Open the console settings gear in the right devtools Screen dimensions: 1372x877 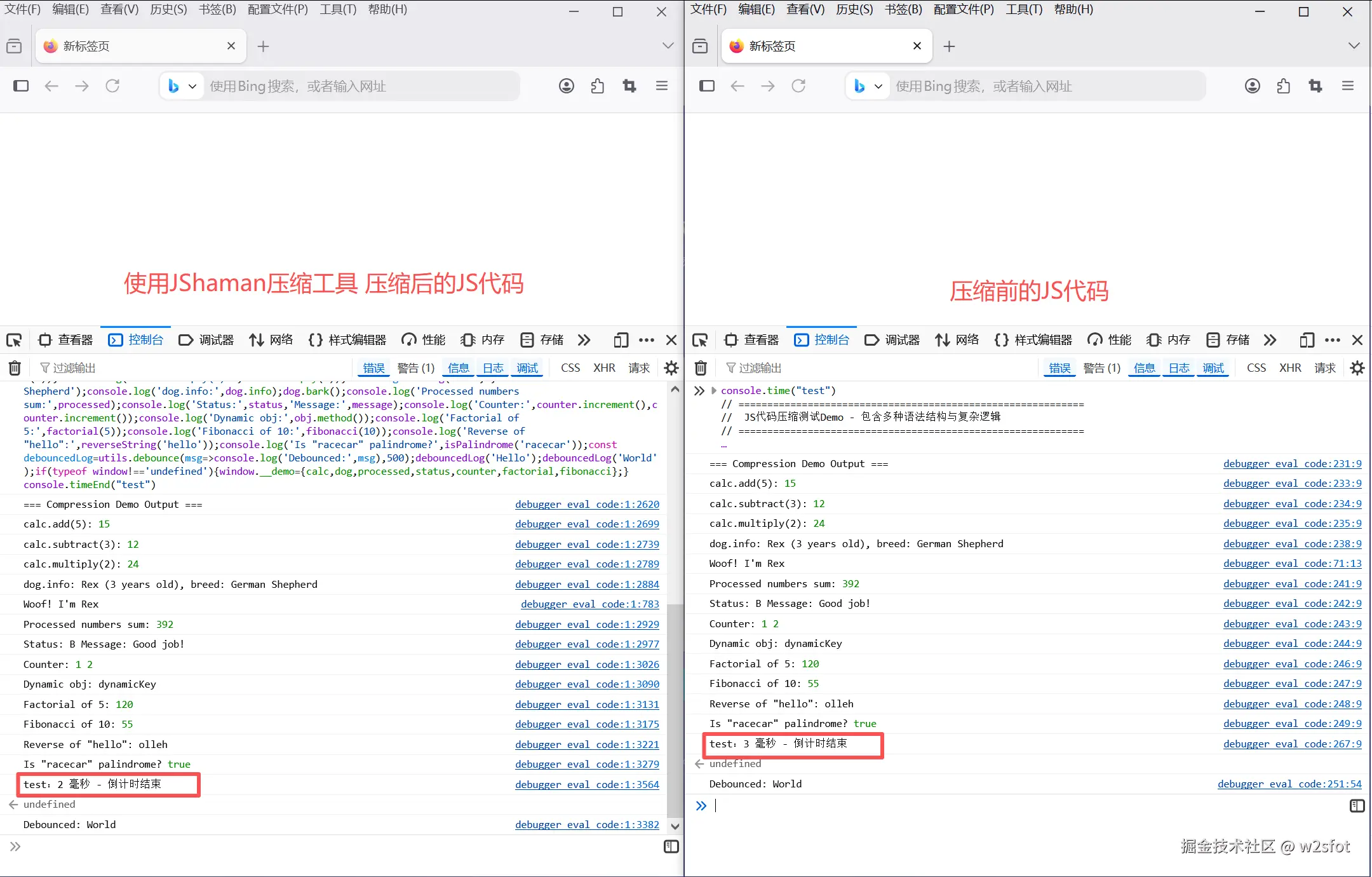click(x=1357, y=368)
